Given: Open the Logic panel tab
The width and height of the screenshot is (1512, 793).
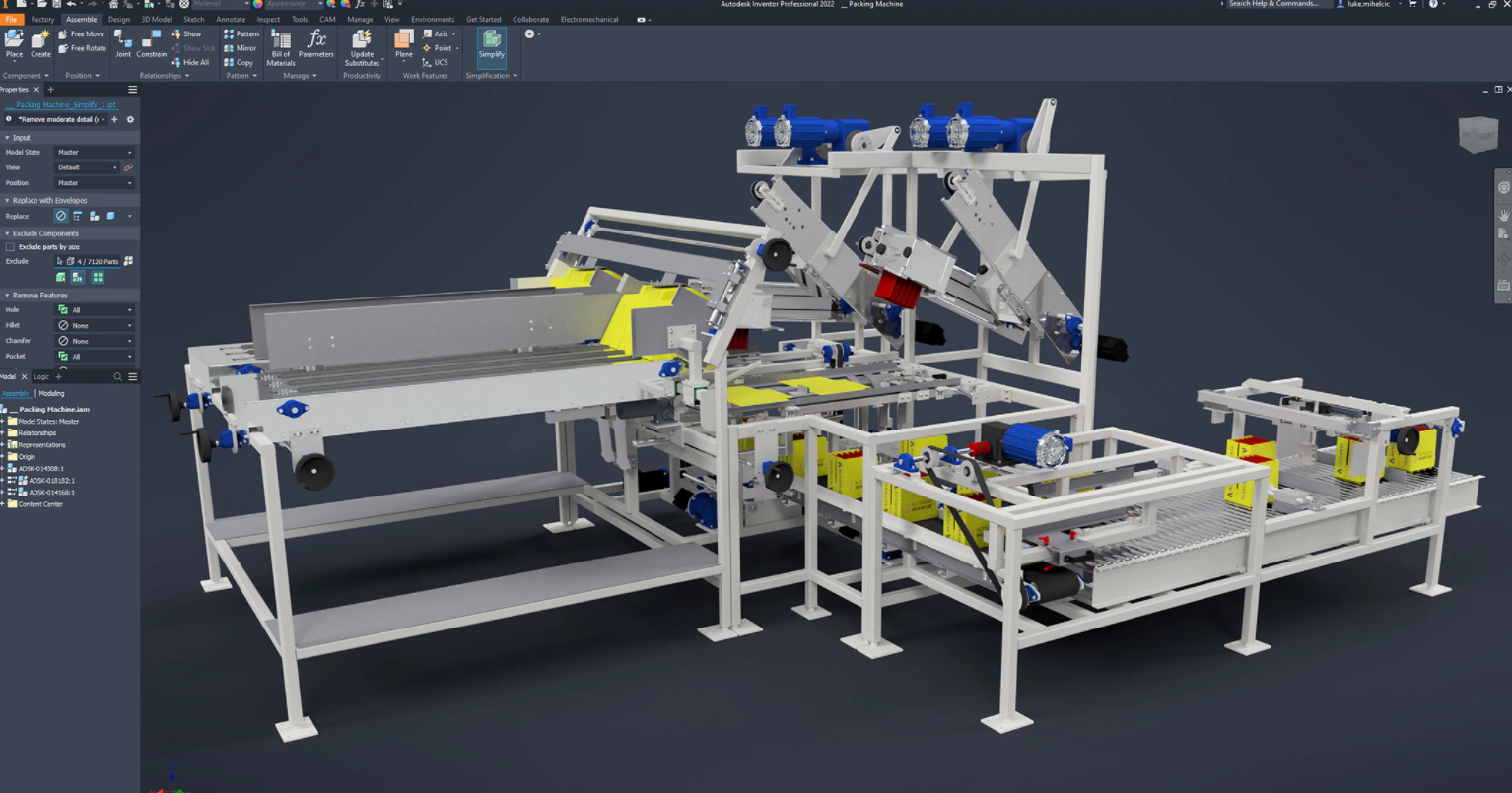Looking at the screenshot, I should (41, 377).
